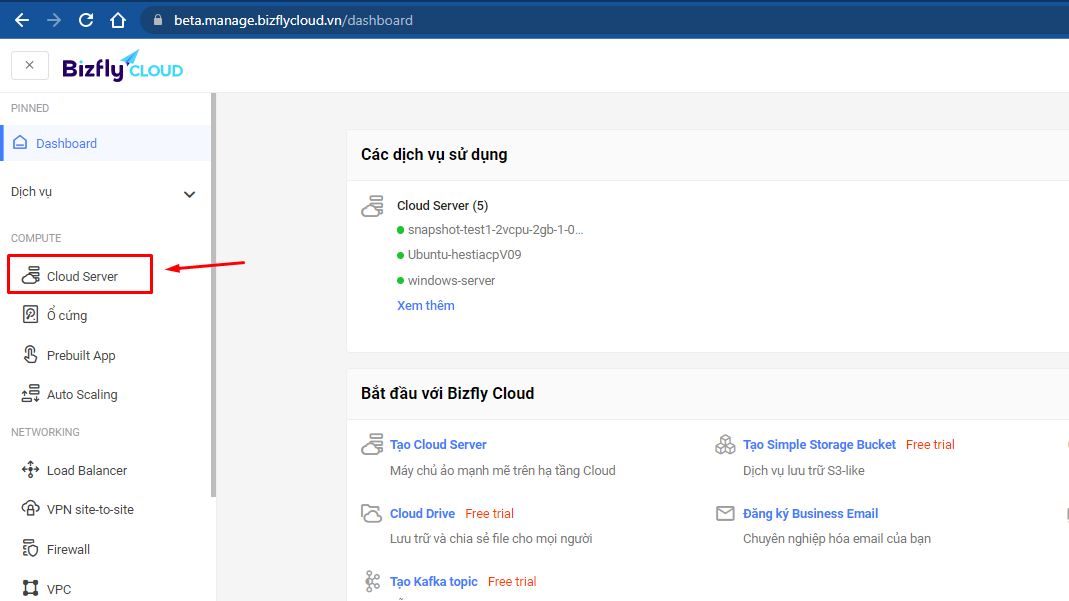Click the Tạo Cloud Server link
Screen dimensions: 1069x601
tap(438, 444)
